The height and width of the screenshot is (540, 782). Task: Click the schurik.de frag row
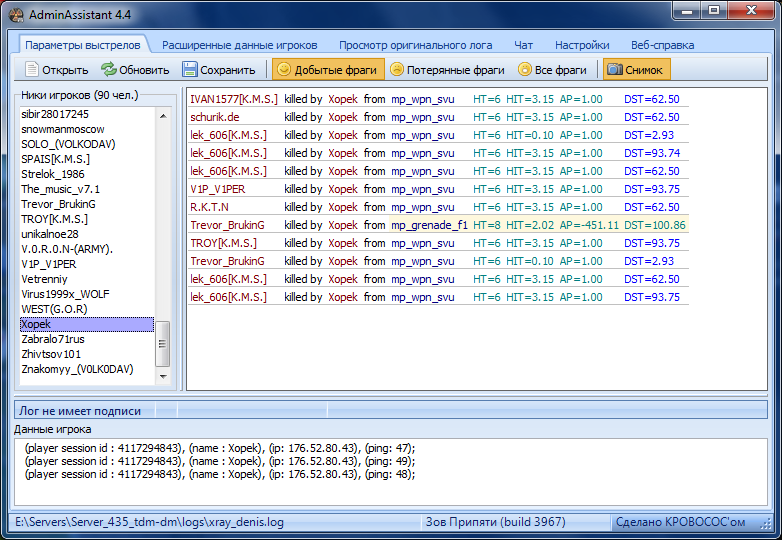pyautogui.click(x=438, y=117)
